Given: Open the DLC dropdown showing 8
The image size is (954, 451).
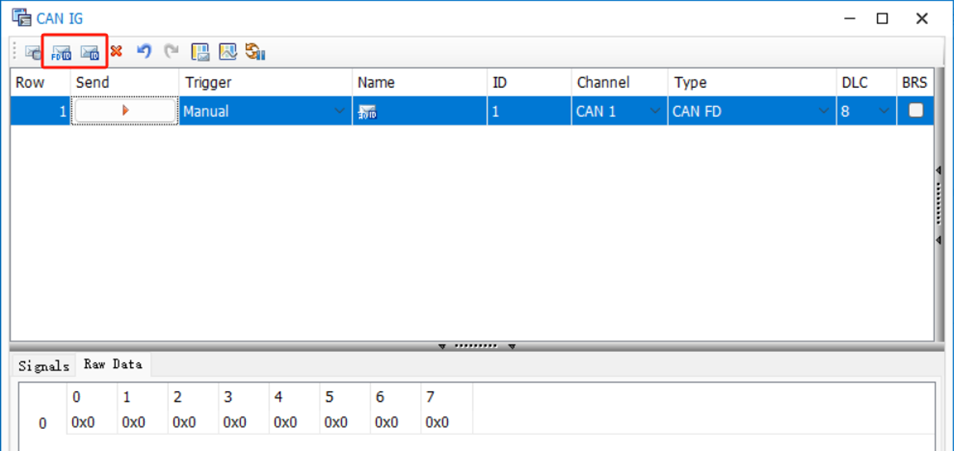Looking at the screenshot, I should pyautogui.click(x=883, y=112).
